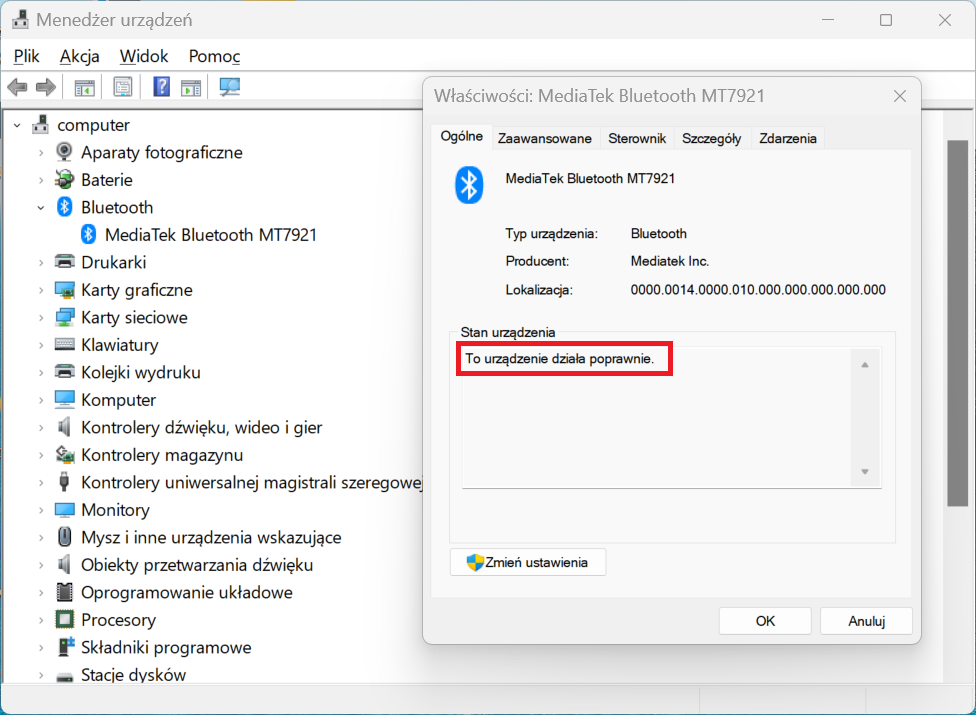The height and width of the screenshot is (715, 976).
Task: Expand the Monitory category
Action: 41,510
